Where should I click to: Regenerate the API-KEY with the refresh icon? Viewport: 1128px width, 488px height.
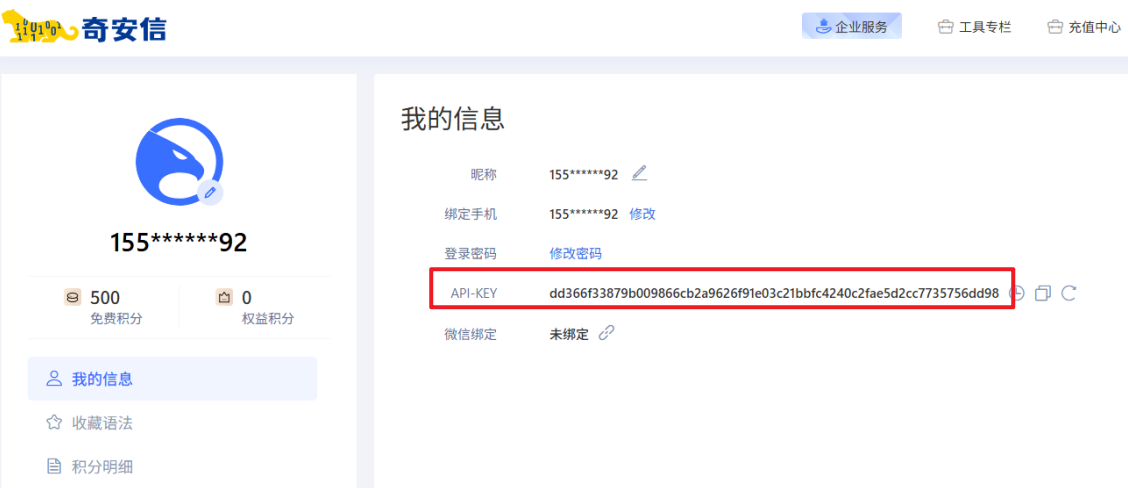(x=1069, y=293)
